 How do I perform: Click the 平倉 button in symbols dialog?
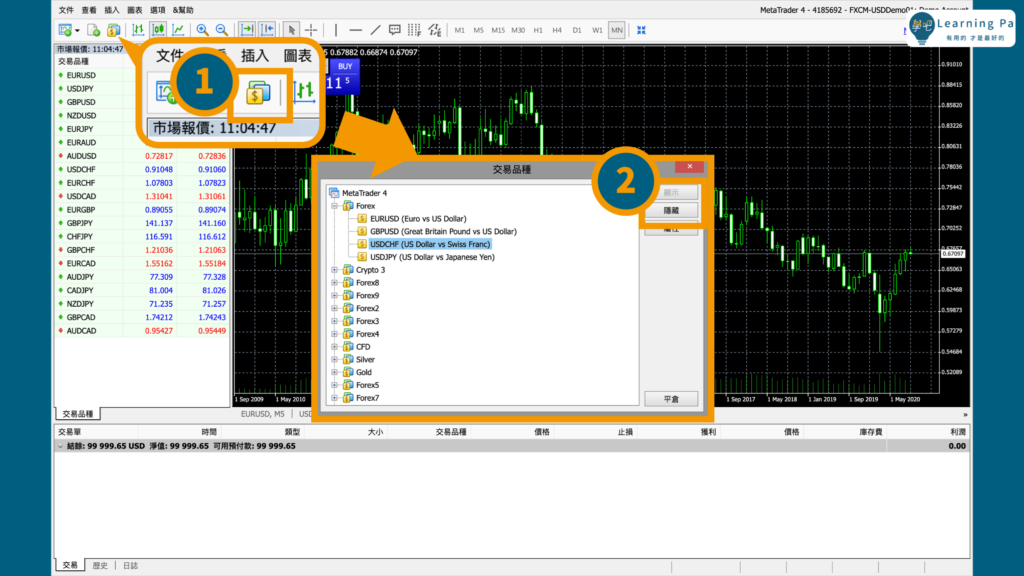671,399
